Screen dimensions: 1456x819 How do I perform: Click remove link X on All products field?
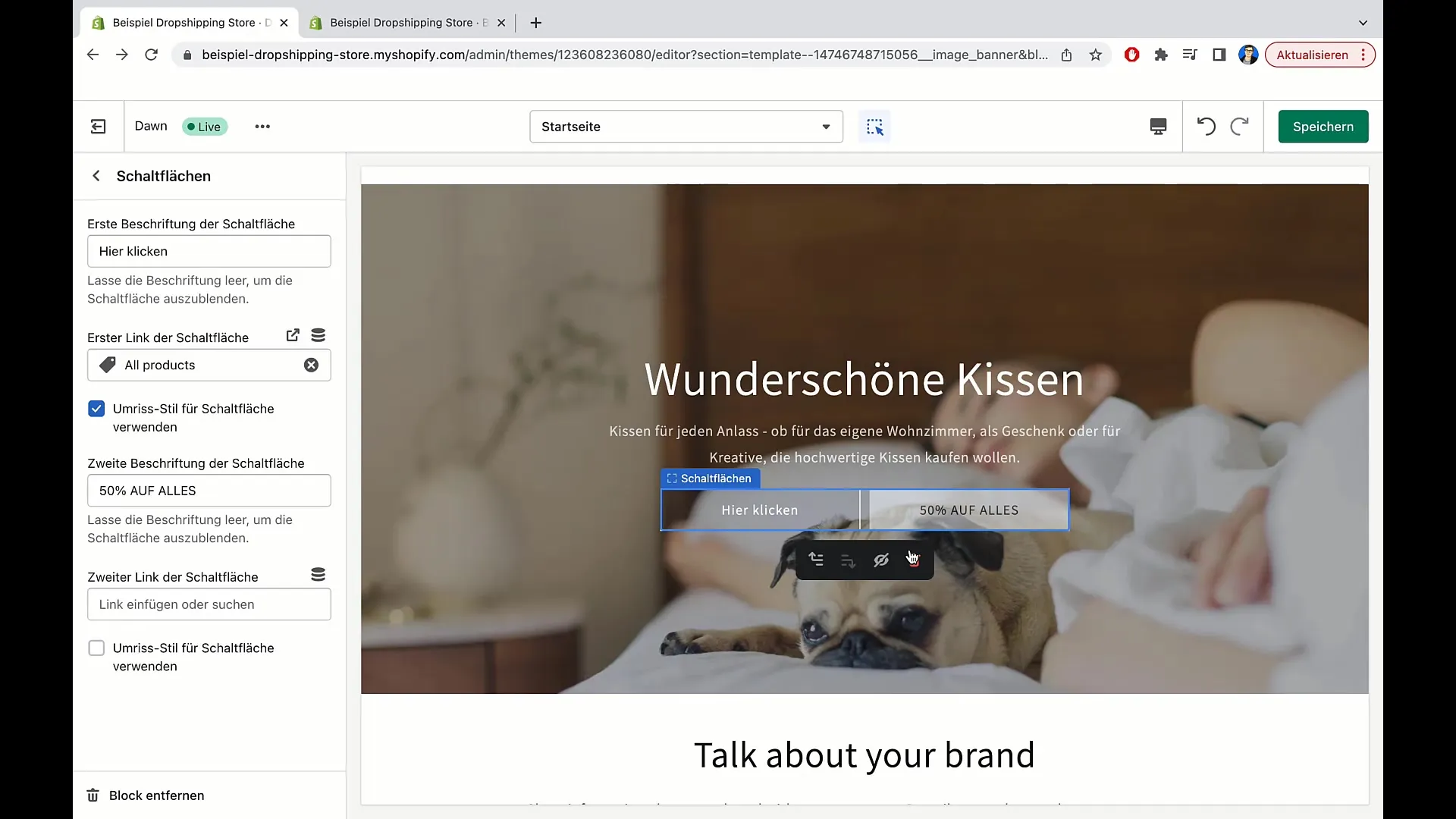click(311, 365)
